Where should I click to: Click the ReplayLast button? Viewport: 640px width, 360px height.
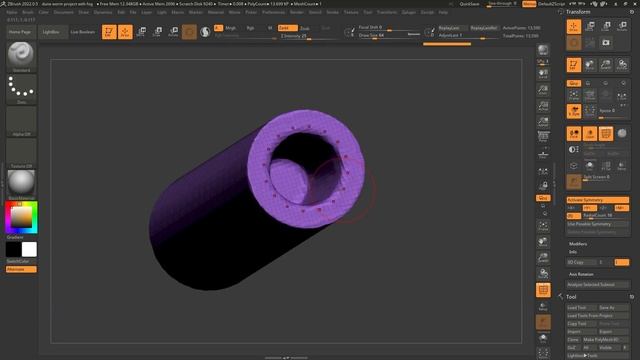pos(452,28)
